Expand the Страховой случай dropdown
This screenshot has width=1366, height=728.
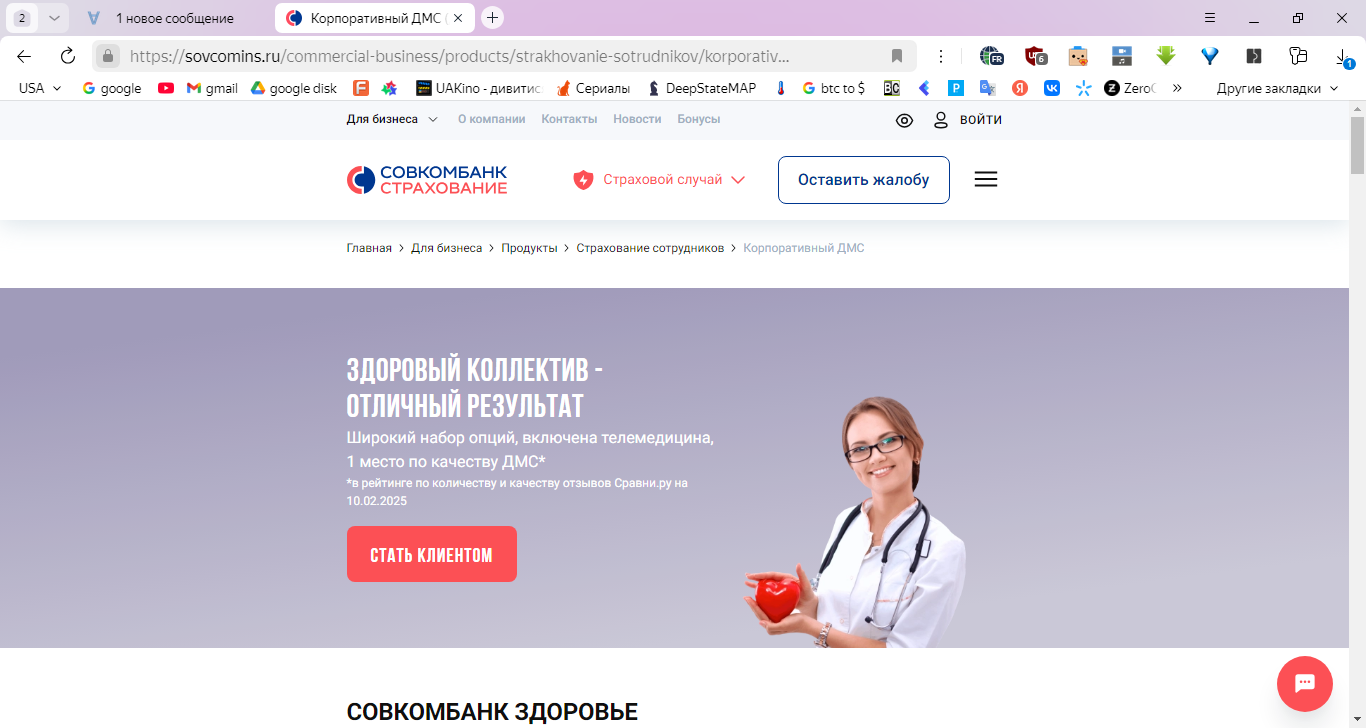(660, 180)
